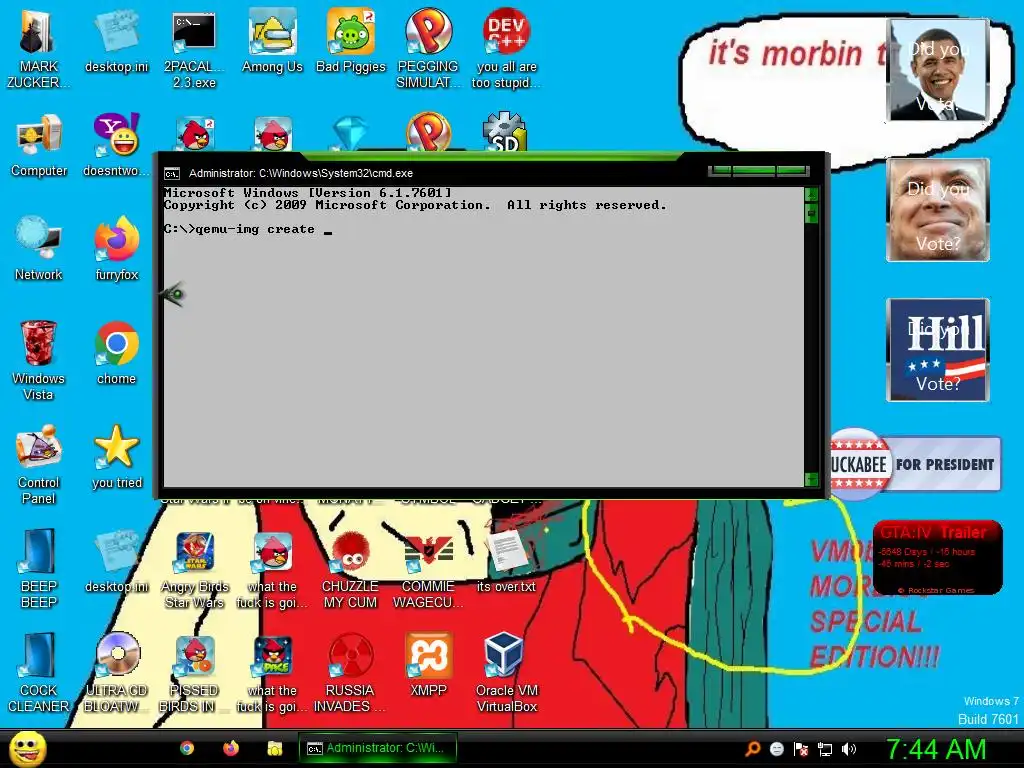The width and height of the screenshot is (1024, 768).
Task: Open the Angry Birds Star Wars icon
Action: tap(195, 569)
